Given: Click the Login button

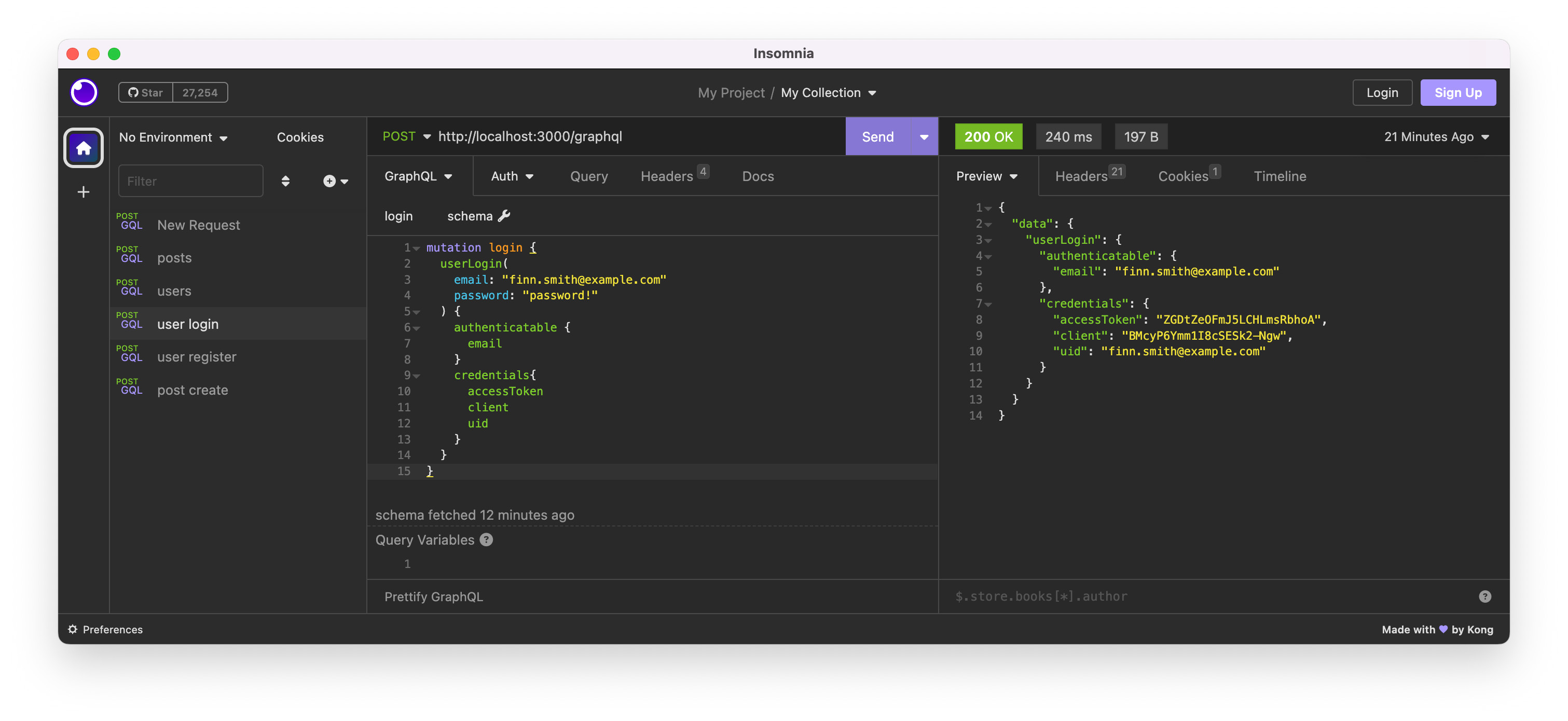Looking at the screenshot, I should tap(1382, 92).
